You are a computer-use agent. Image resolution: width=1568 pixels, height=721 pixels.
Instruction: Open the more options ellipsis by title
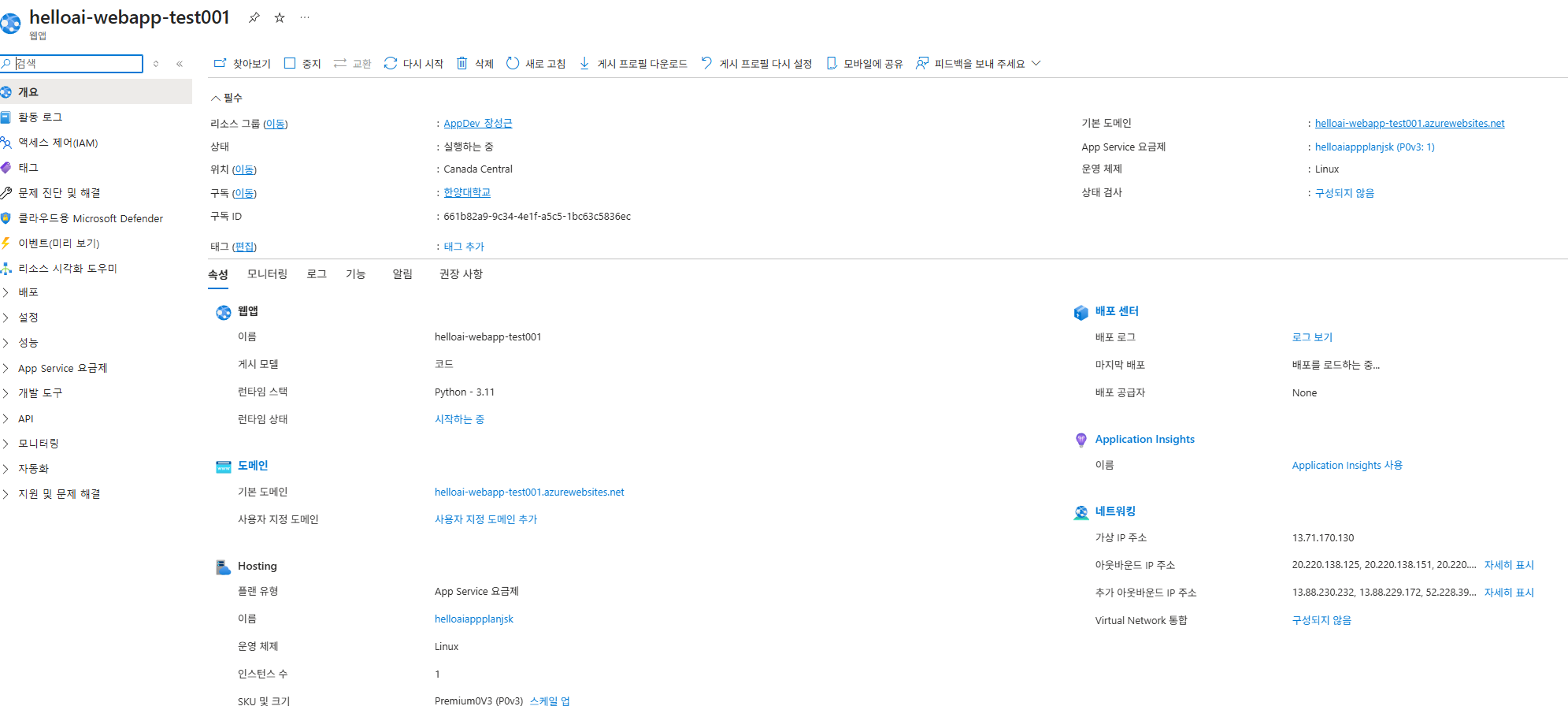click(305, 17)
